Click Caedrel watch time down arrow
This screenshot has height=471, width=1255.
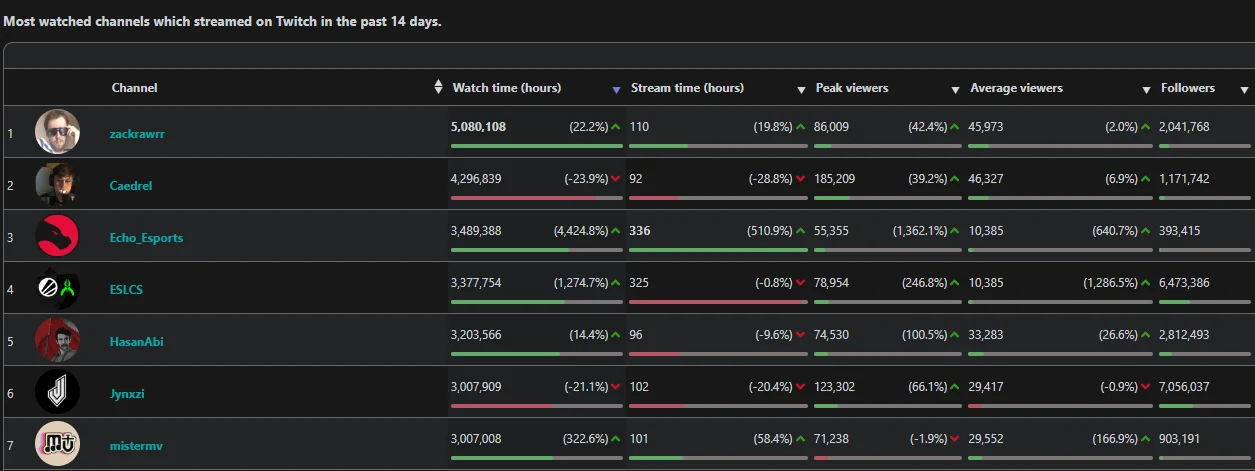click(616, 179)
